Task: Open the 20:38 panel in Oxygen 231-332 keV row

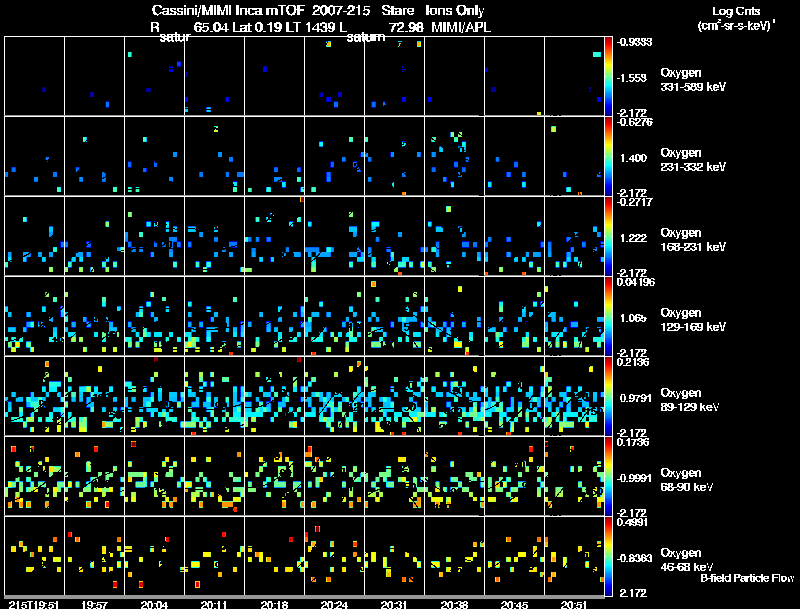Action: tap(454, 156)
